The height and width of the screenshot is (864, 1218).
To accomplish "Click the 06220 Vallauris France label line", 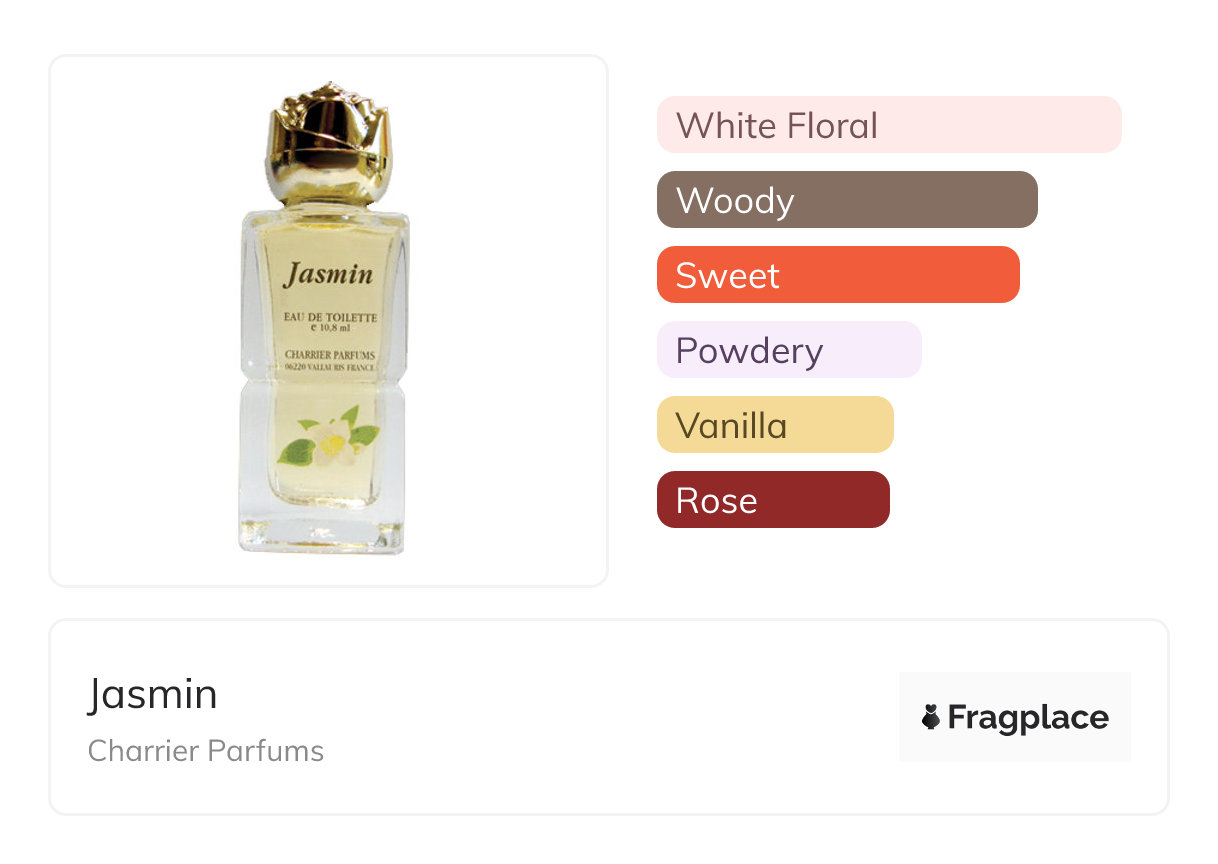I will point(329,368).
